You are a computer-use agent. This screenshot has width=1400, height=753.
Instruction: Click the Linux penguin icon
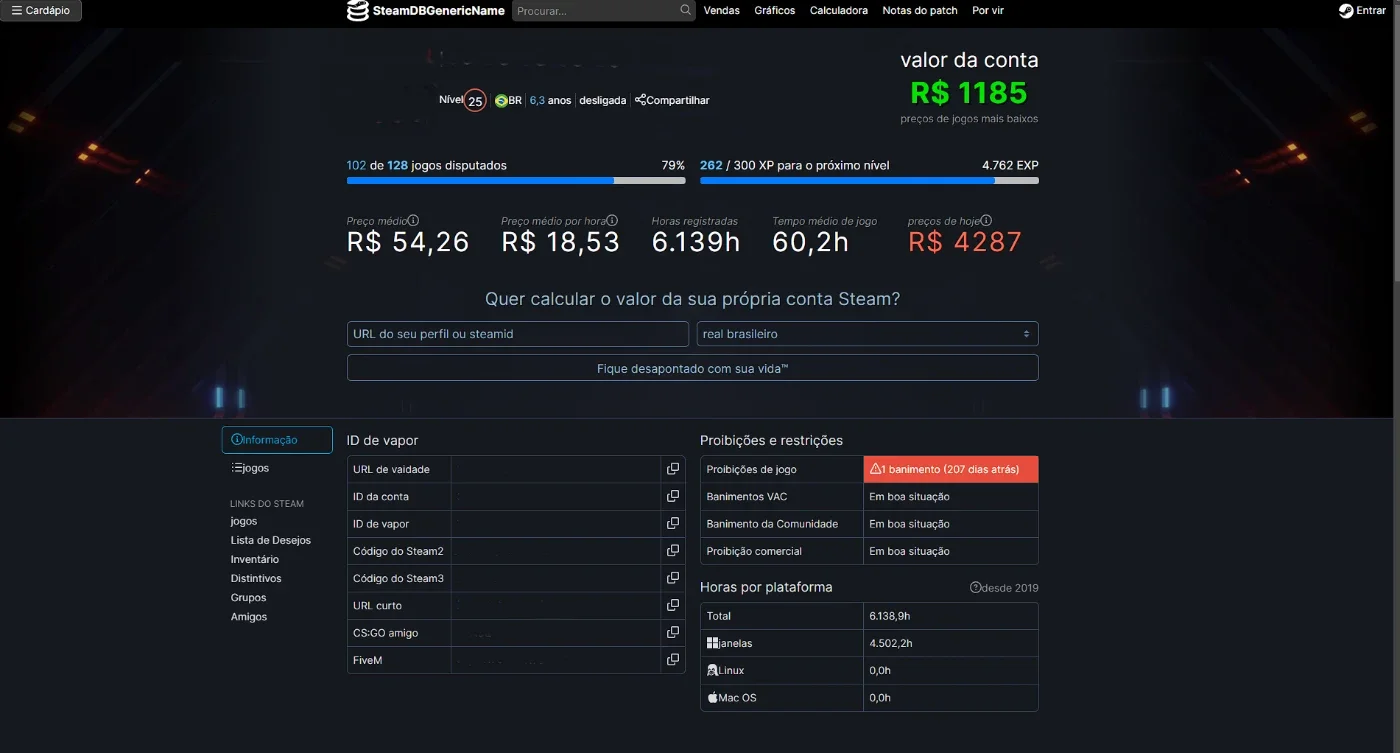click(x=712, y=671)
